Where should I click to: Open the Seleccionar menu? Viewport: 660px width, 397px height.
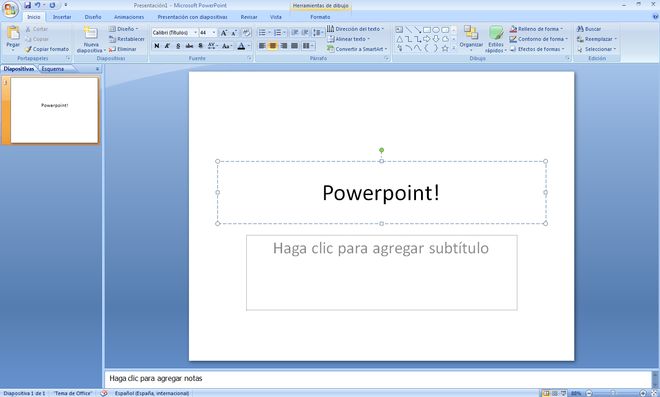coord(596,49)
